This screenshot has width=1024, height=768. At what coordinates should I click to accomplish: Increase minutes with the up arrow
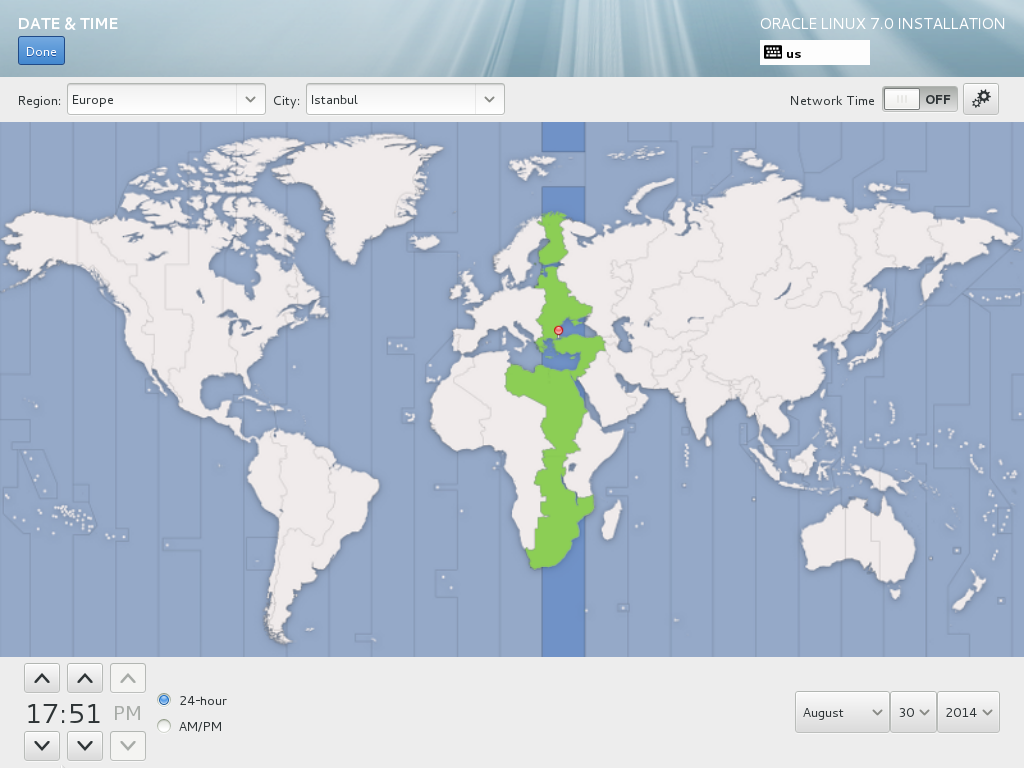tap(85, 679)
